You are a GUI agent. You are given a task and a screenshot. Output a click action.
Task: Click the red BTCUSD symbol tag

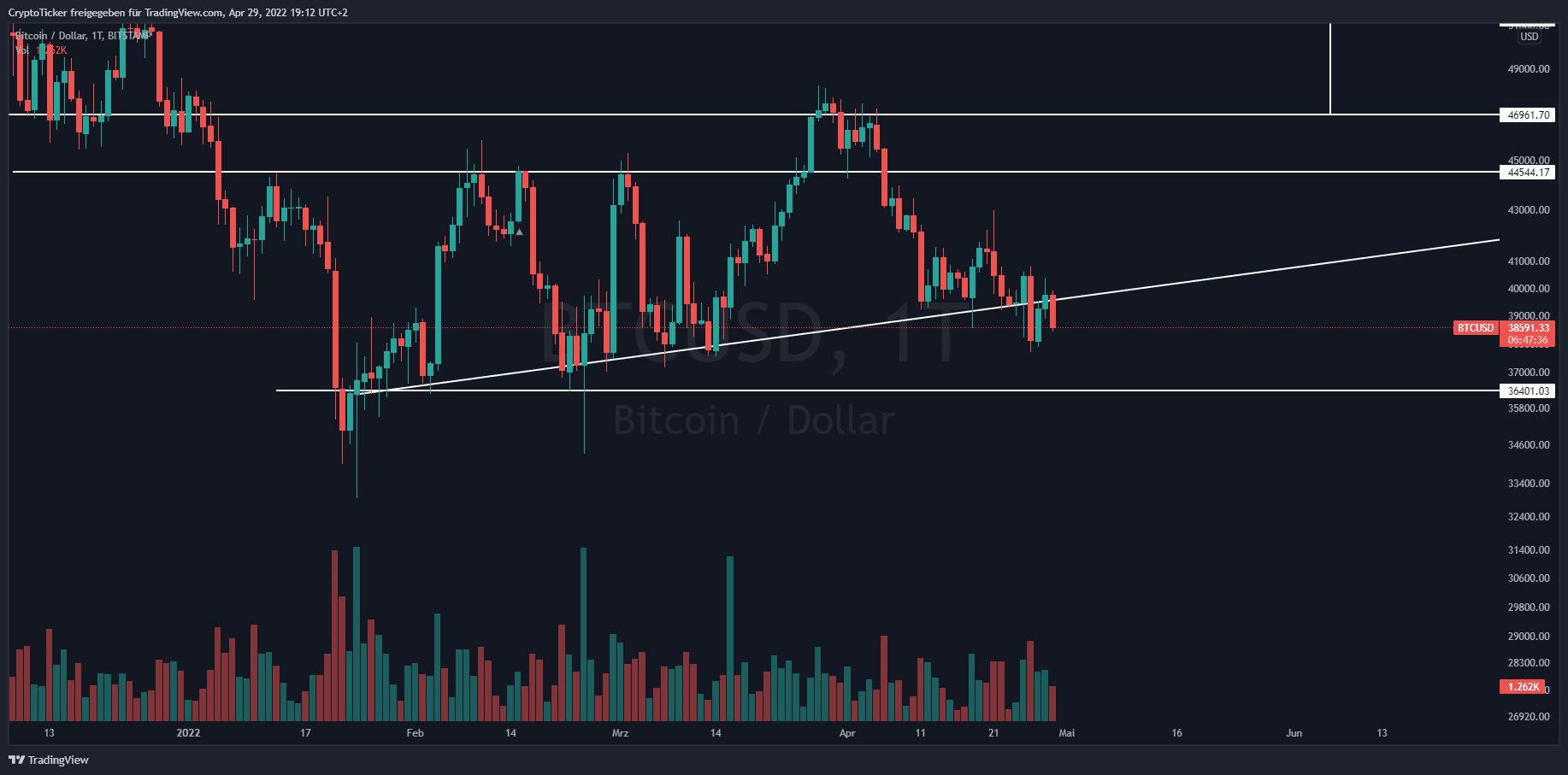(1476, 328)
